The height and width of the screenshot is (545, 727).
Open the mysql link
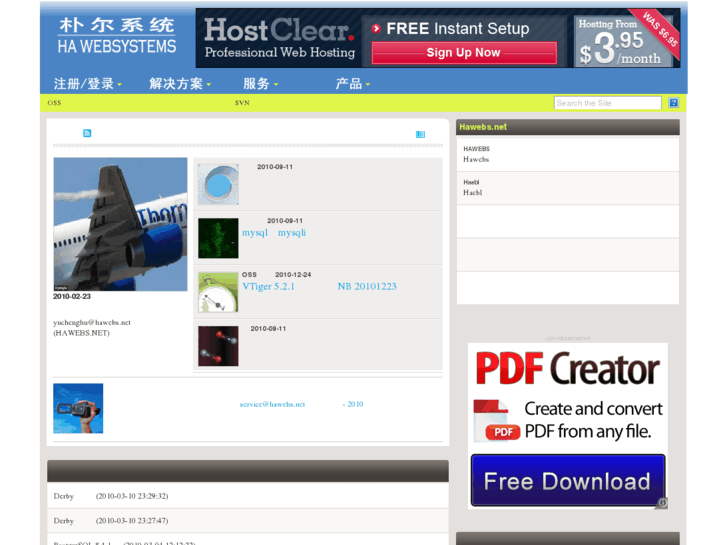click(255, 232)
